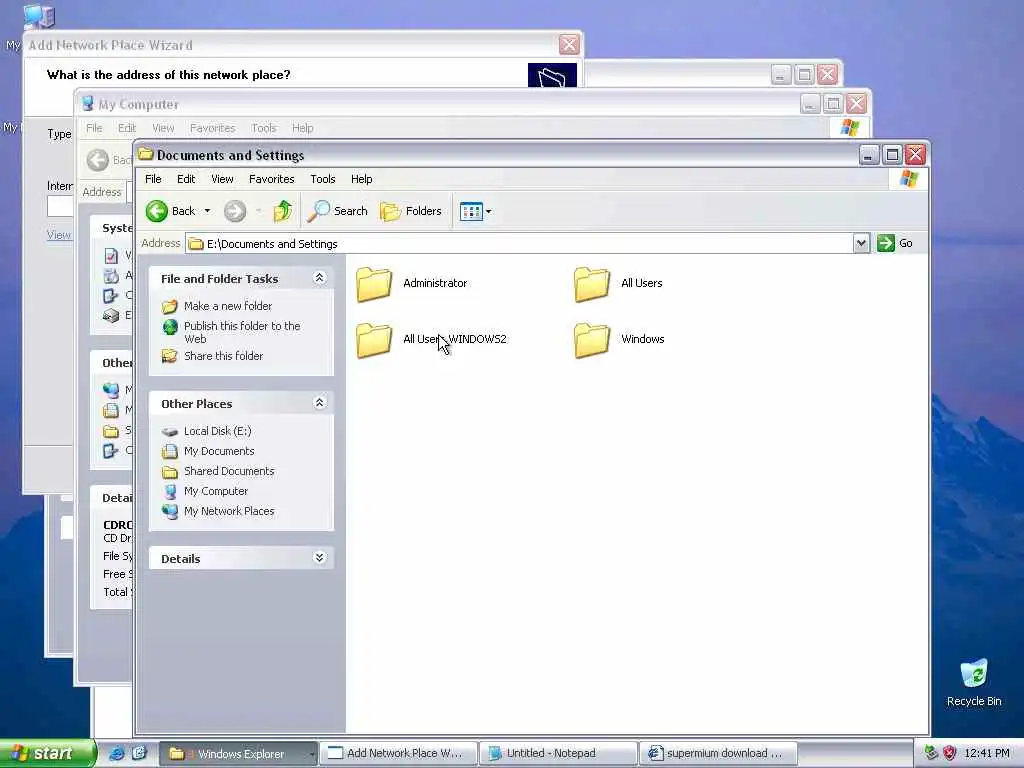Click the Start button
This screenshot has height=768, width=1024.
(x=46, y=754)
